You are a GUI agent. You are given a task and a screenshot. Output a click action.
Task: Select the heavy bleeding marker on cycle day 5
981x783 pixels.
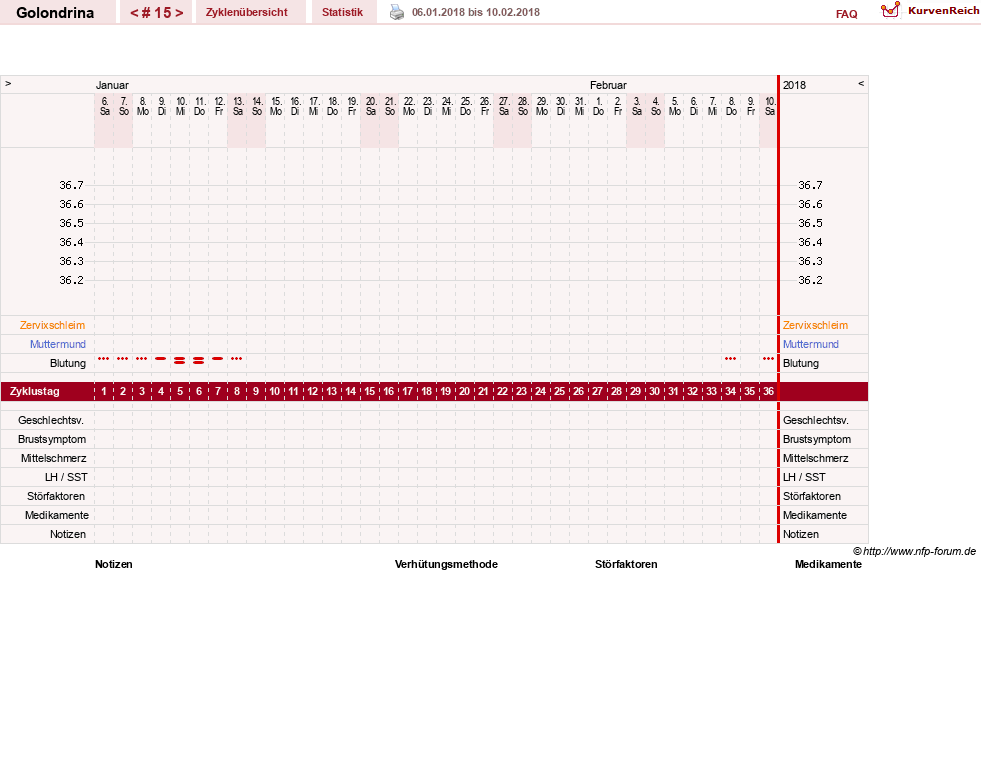[x=180, y=361]
